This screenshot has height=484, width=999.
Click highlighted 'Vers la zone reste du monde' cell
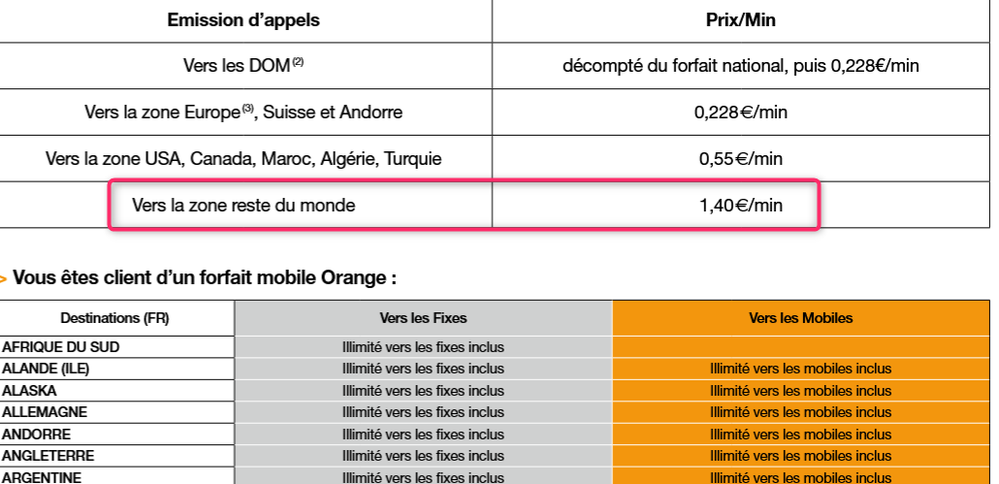(x=243, y=205)
